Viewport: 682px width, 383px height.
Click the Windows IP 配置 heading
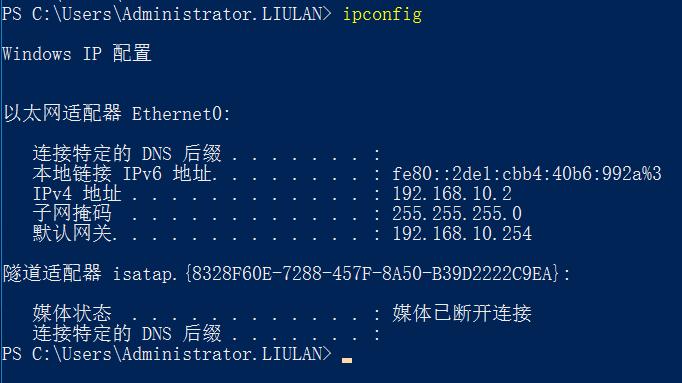click(x=77, y=54)
